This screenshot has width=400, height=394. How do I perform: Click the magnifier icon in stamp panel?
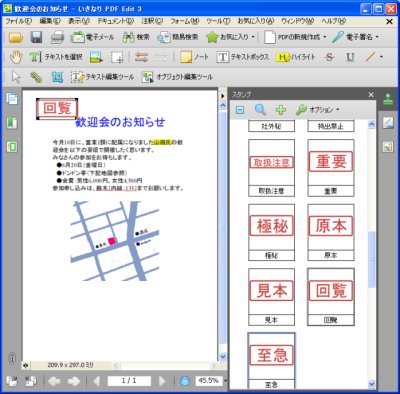pyautogui.click(x=260, y=109)
